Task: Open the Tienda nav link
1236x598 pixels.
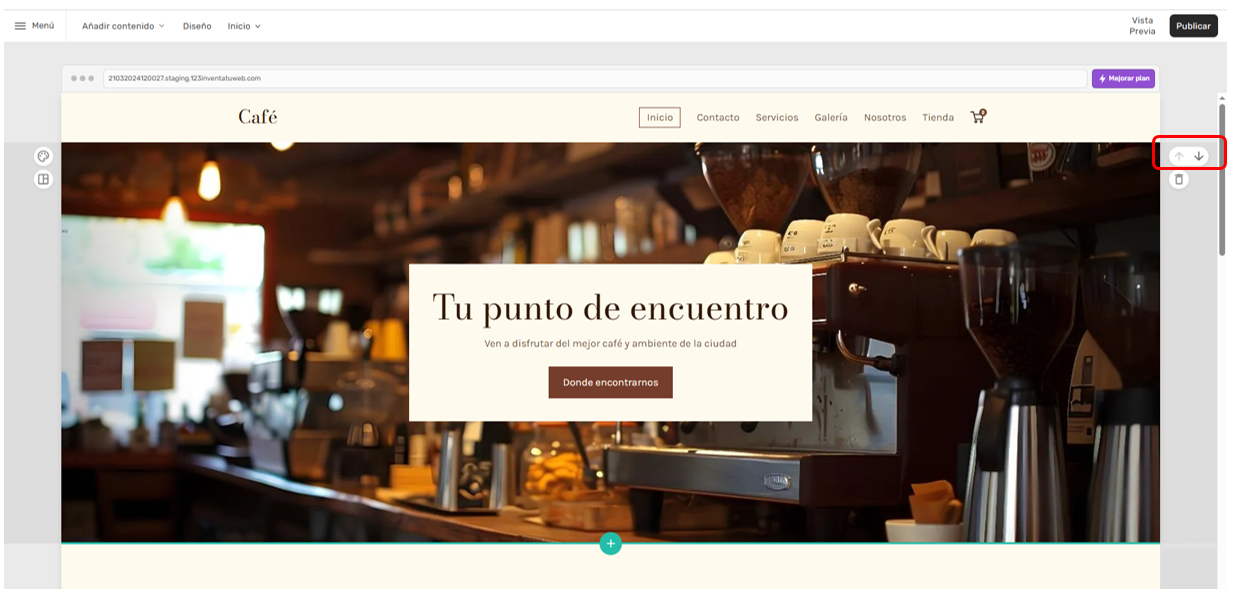Action: pos(938,117)
